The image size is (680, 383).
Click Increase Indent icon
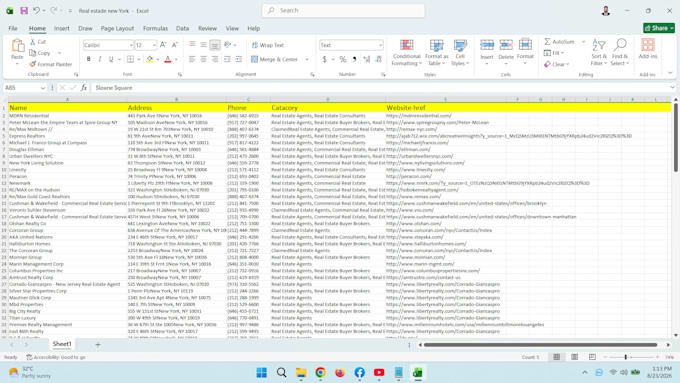click(239, 59)
